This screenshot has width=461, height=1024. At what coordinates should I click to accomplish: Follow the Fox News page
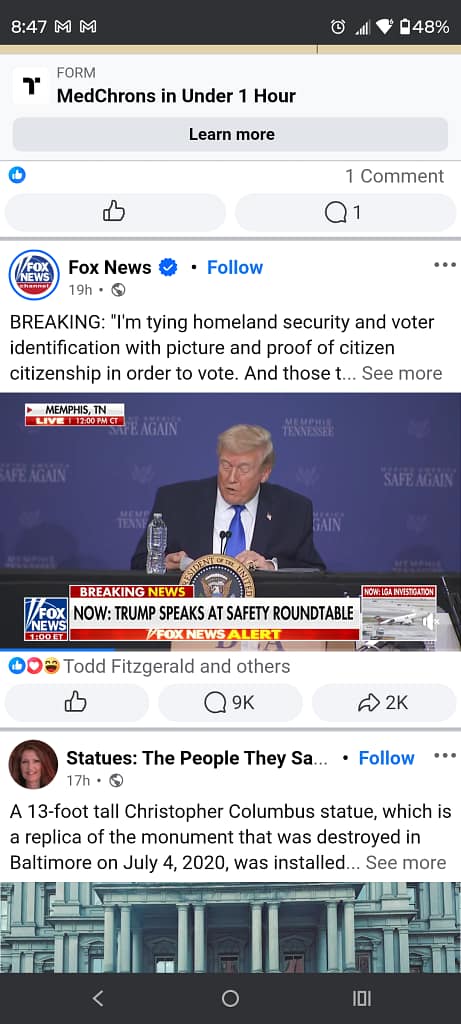point(234,267)
